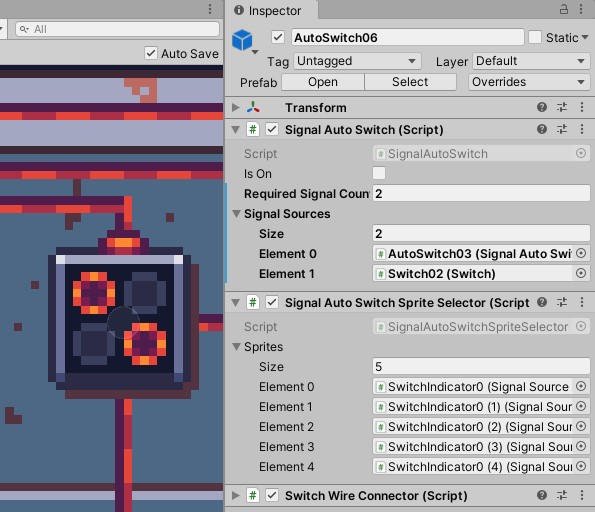Click object picker for Switch02 element

pos(581,273)
